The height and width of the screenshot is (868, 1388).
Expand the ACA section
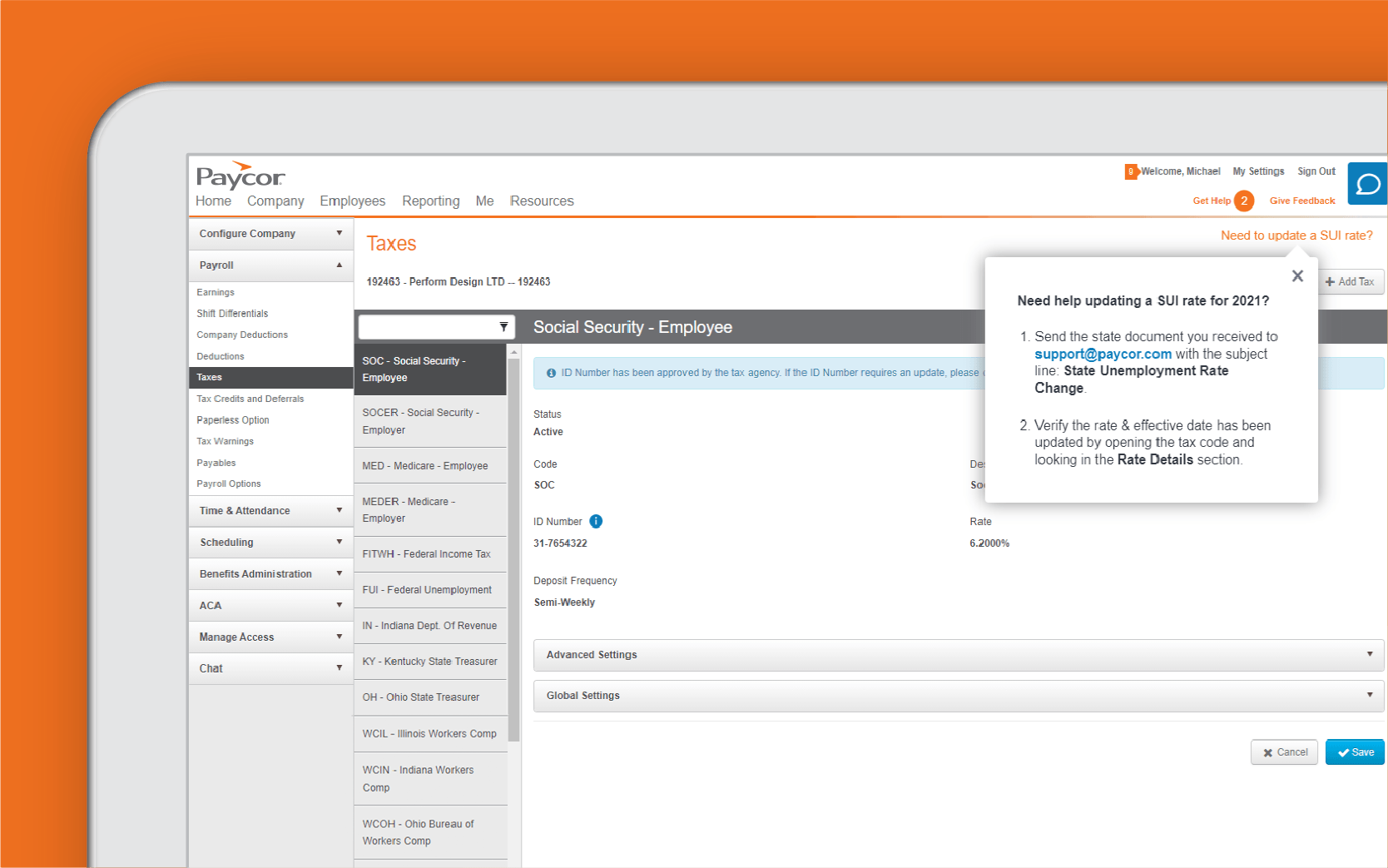(271, 606)
